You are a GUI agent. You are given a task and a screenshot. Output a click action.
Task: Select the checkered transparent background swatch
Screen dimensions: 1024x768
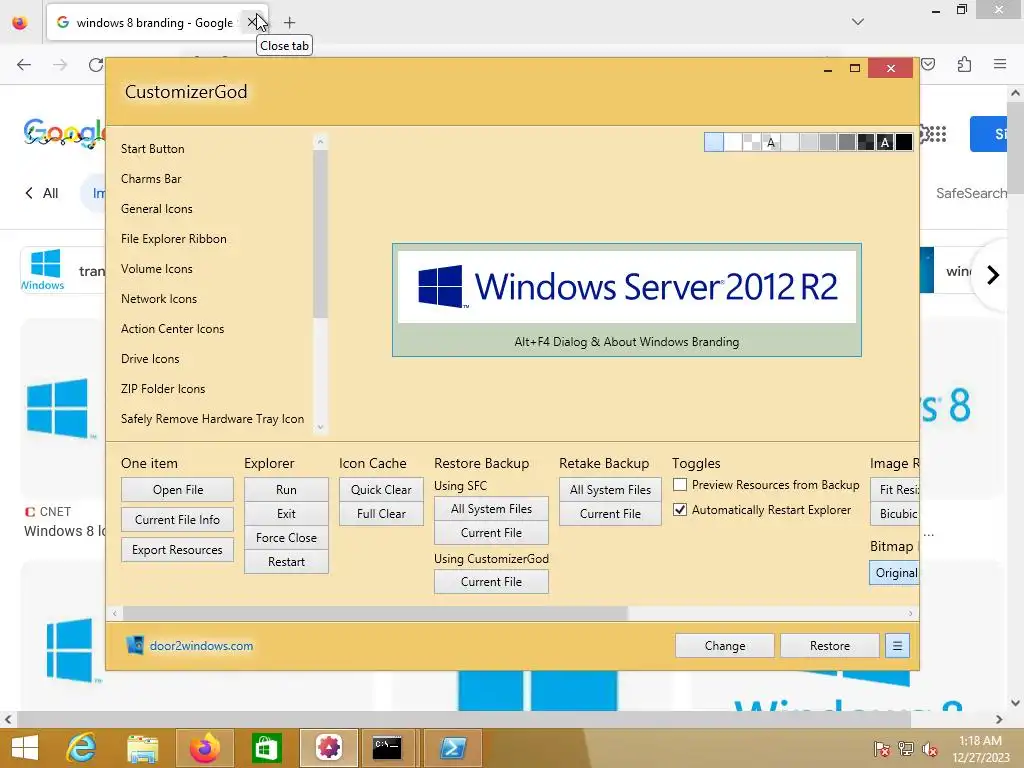click(752, 142)
